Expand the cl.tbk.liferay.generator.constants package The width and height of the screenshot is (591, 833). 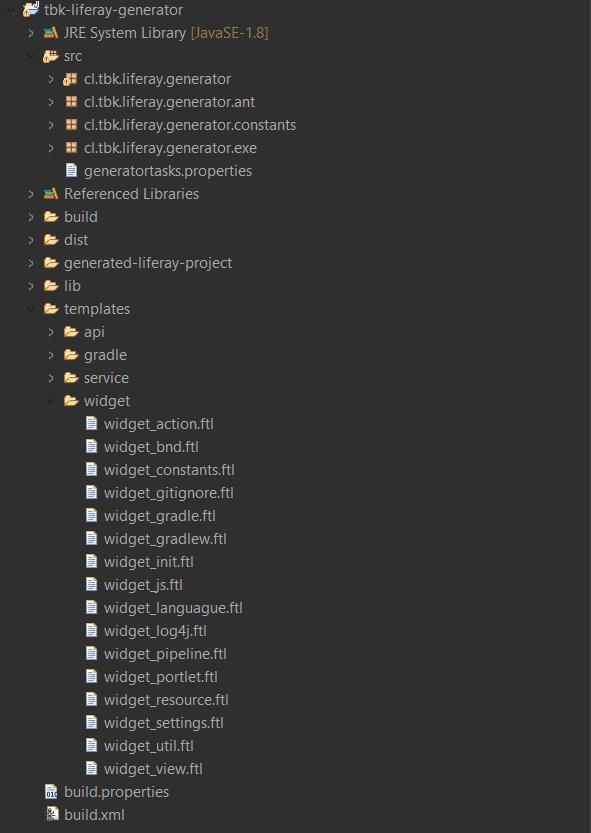[x=51, y=125]
